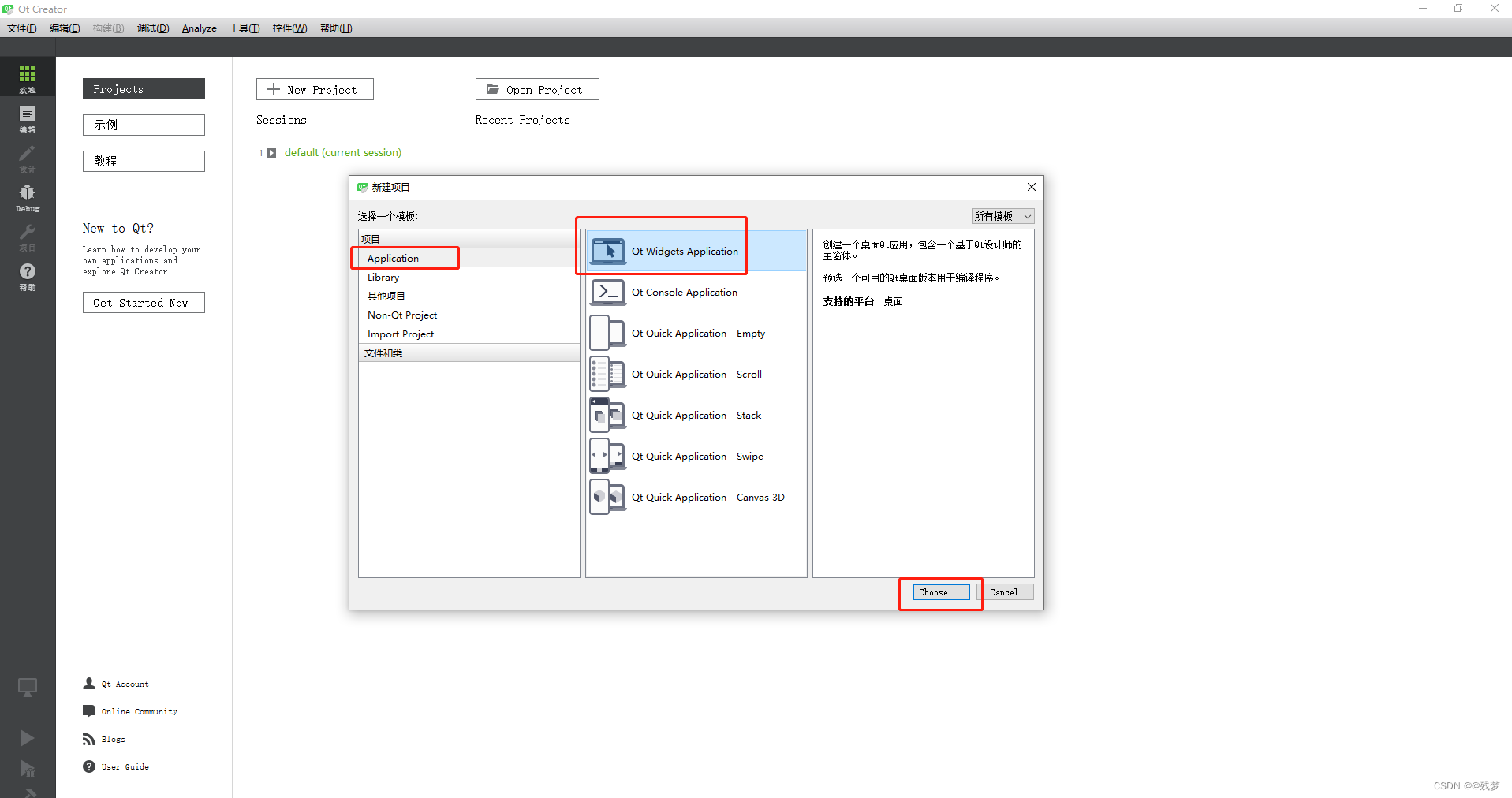Click the 文件和类 section header
Image resolution: width=1512 pixels, height=798 pixels.
(469, 353)
